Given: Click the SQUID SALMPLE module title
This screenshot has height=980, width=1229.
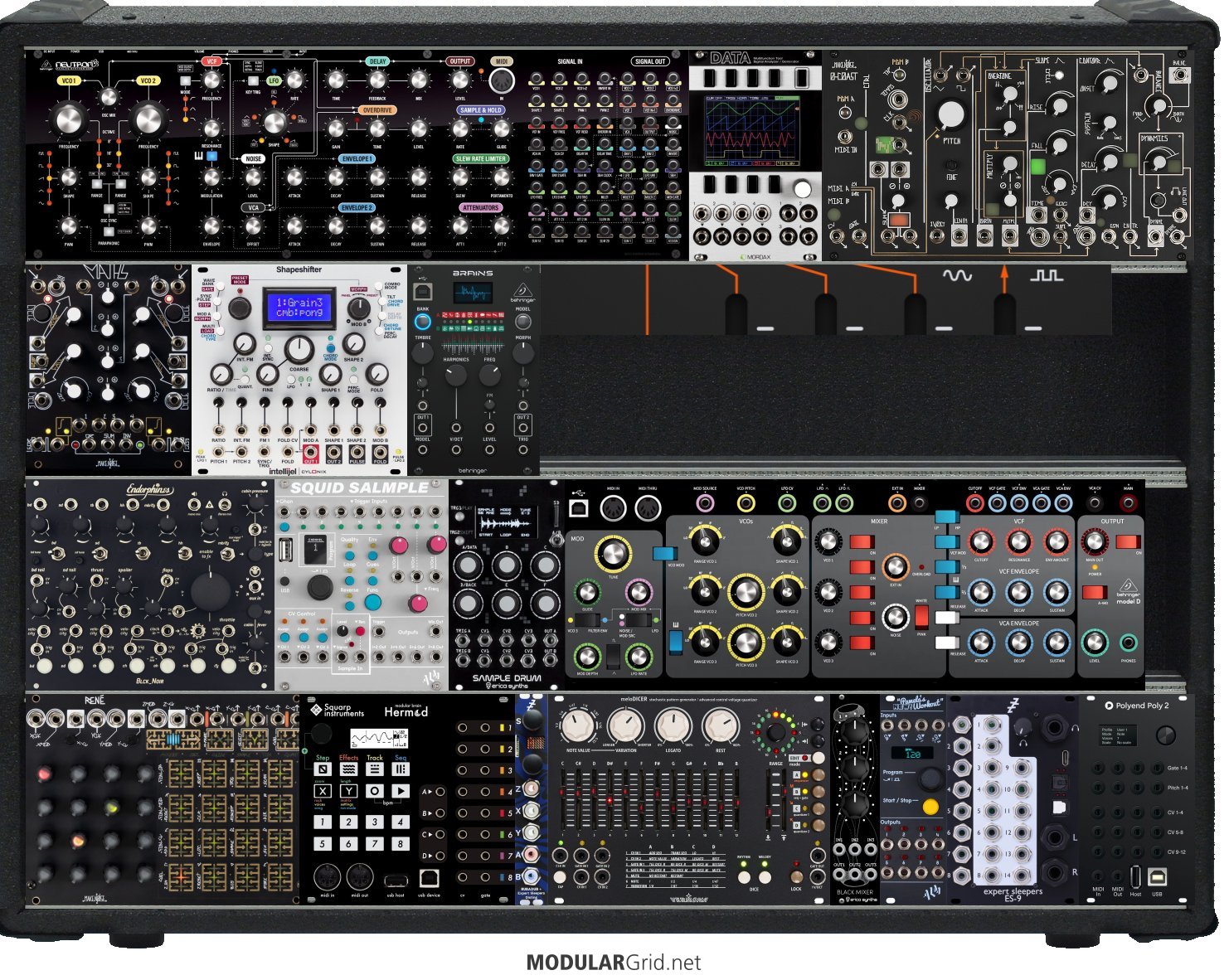Looking at the screenshot, I should click(x=359, y=488).
